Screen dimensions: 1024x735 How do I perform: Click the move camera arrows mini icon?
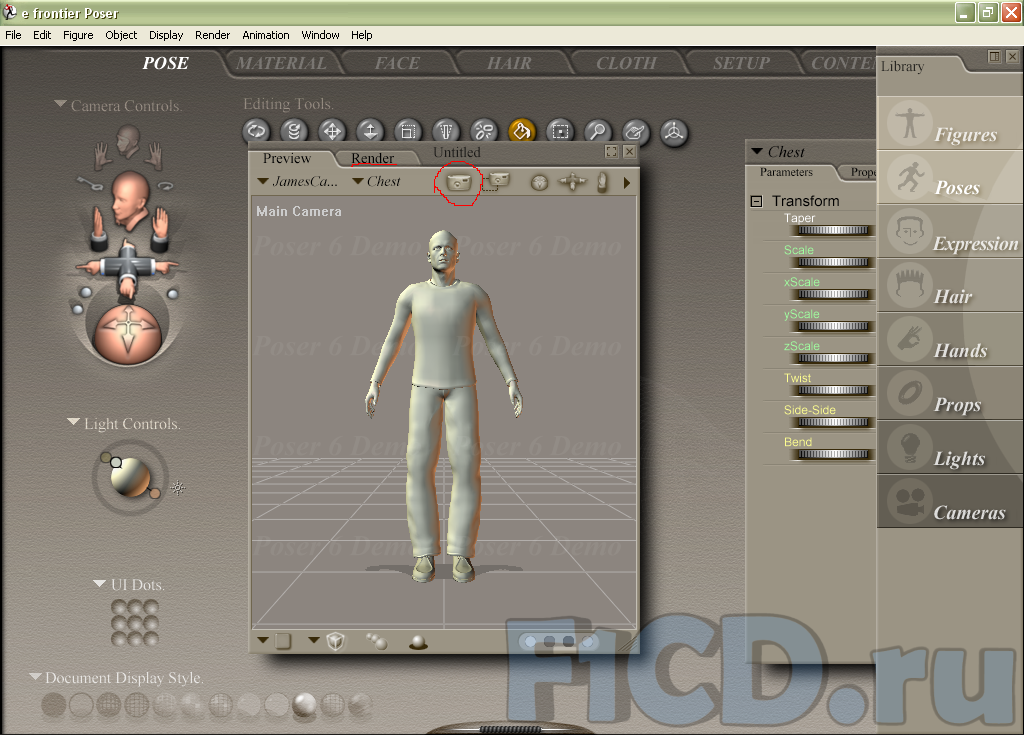[x=572, y=182]
